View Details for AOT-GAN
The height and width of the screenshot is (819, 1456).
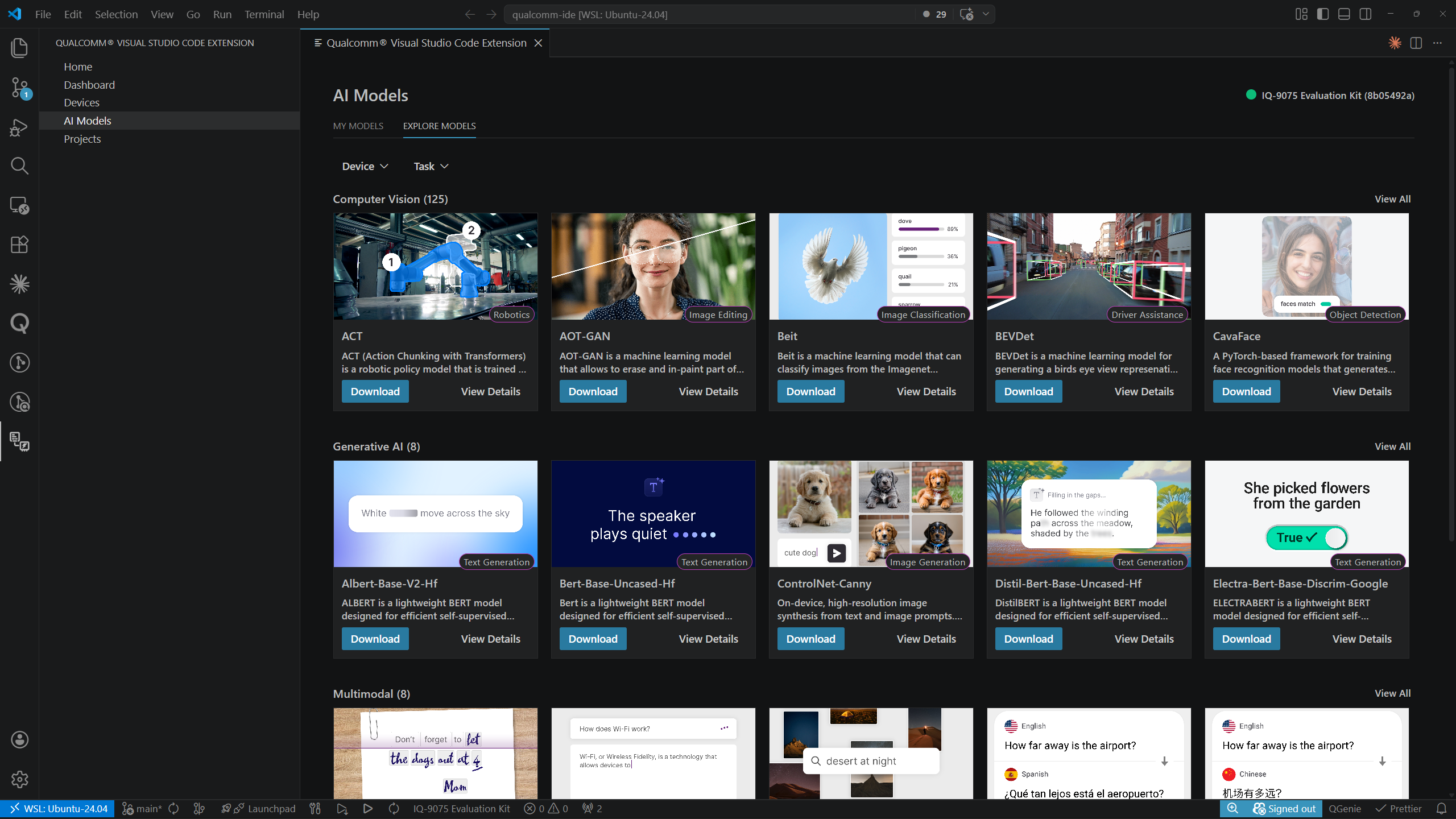tap(708, 391)
